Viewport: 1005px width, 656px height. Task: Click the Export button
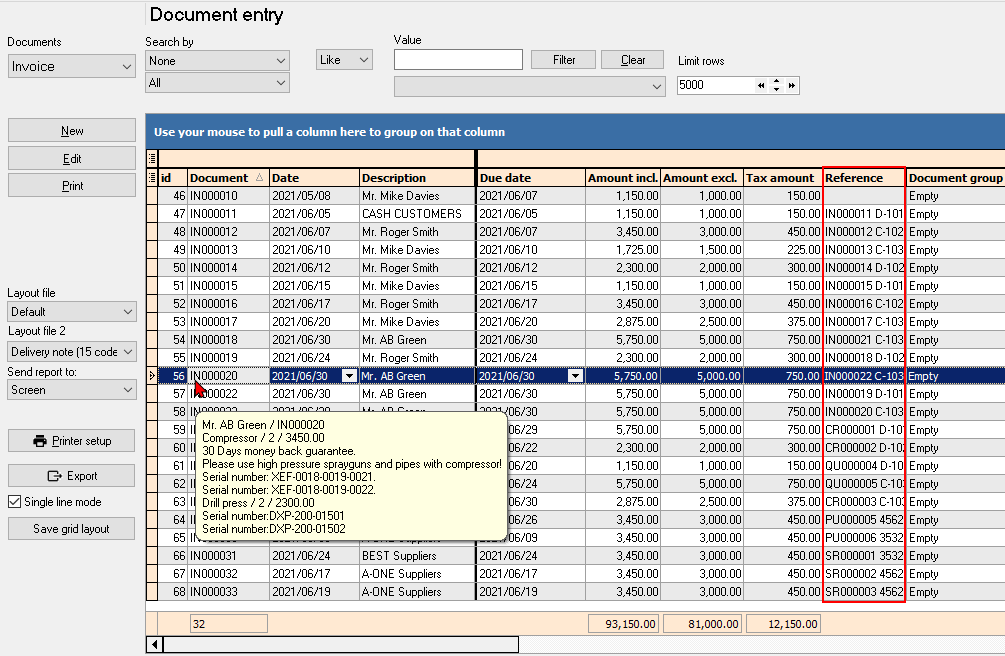(72, 476)
